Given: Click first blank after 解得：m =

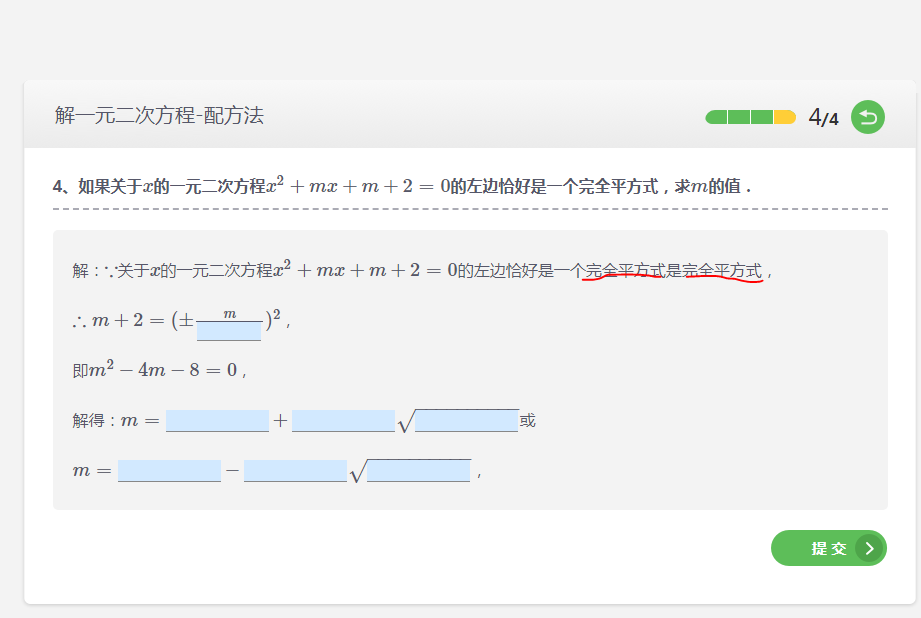Looking at the screenshot, I should point(217,421).
